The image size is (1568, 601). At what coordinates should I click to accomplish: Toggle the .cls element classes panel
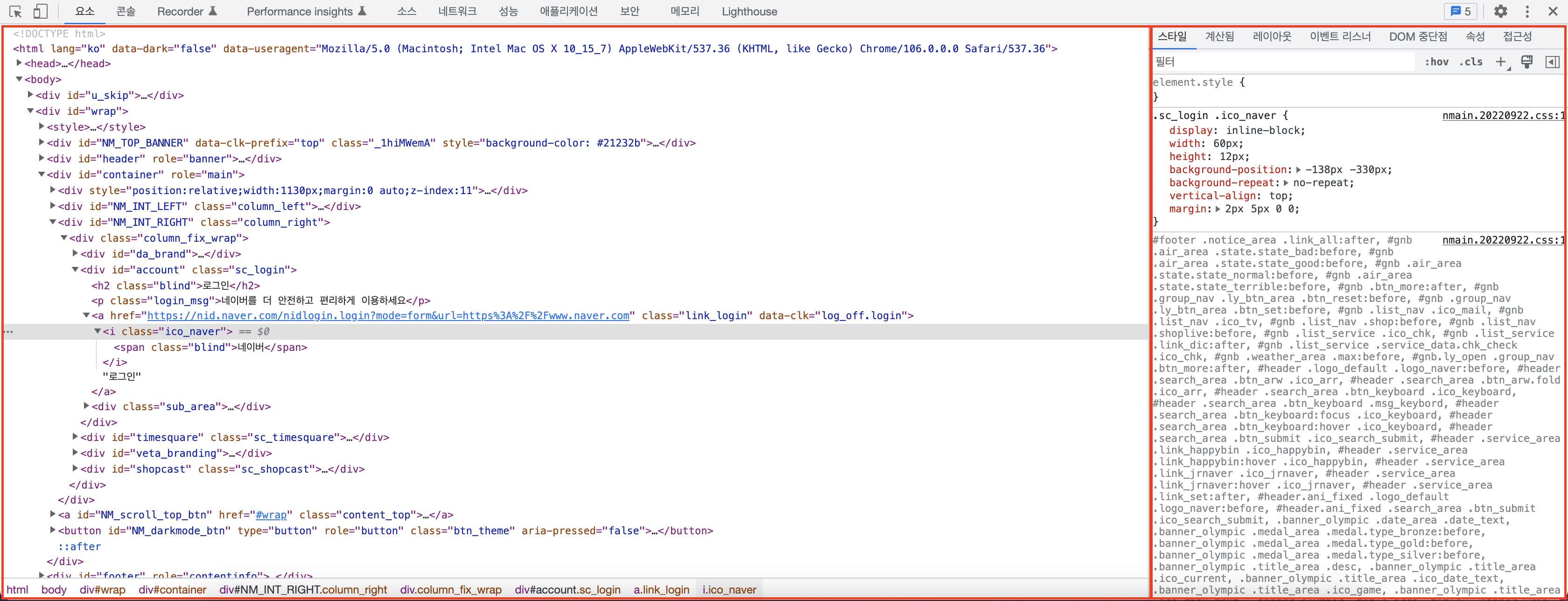tap(1470, 62)
